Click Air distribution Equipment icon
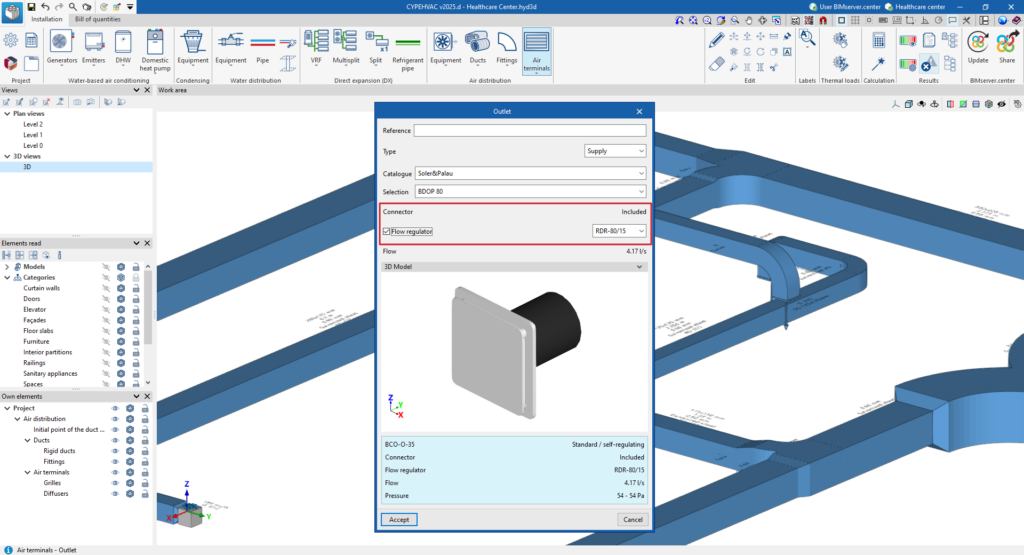This screenshot has width=1024, height=555. (445, 47)
